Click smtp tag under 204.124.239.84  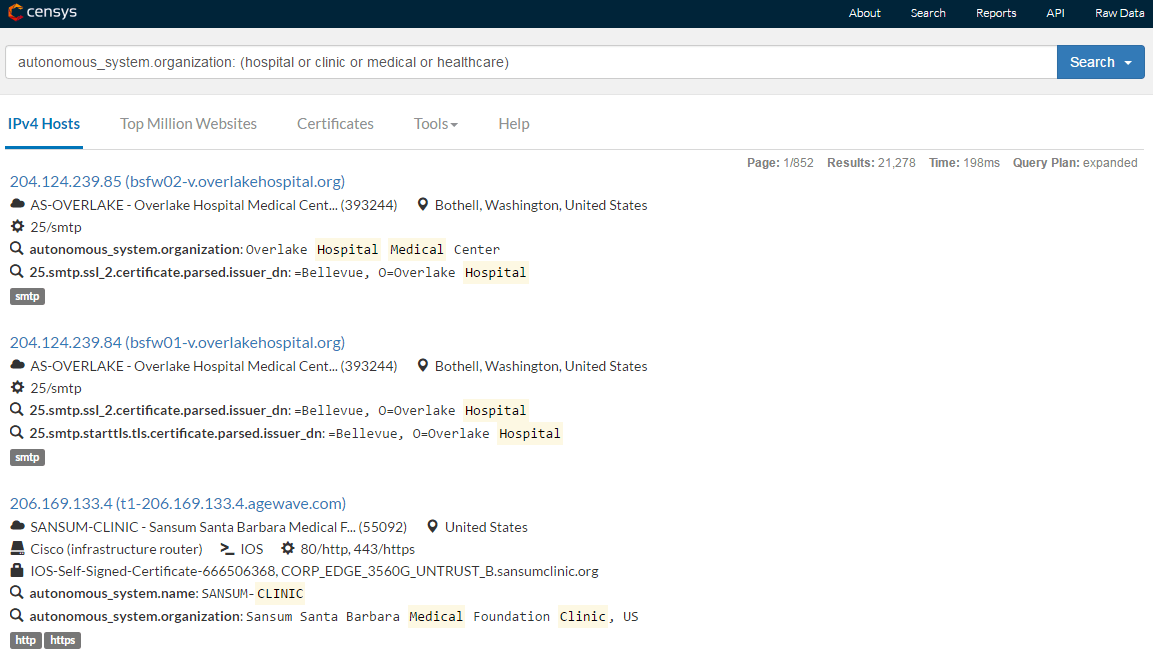[x=27, y=458]
